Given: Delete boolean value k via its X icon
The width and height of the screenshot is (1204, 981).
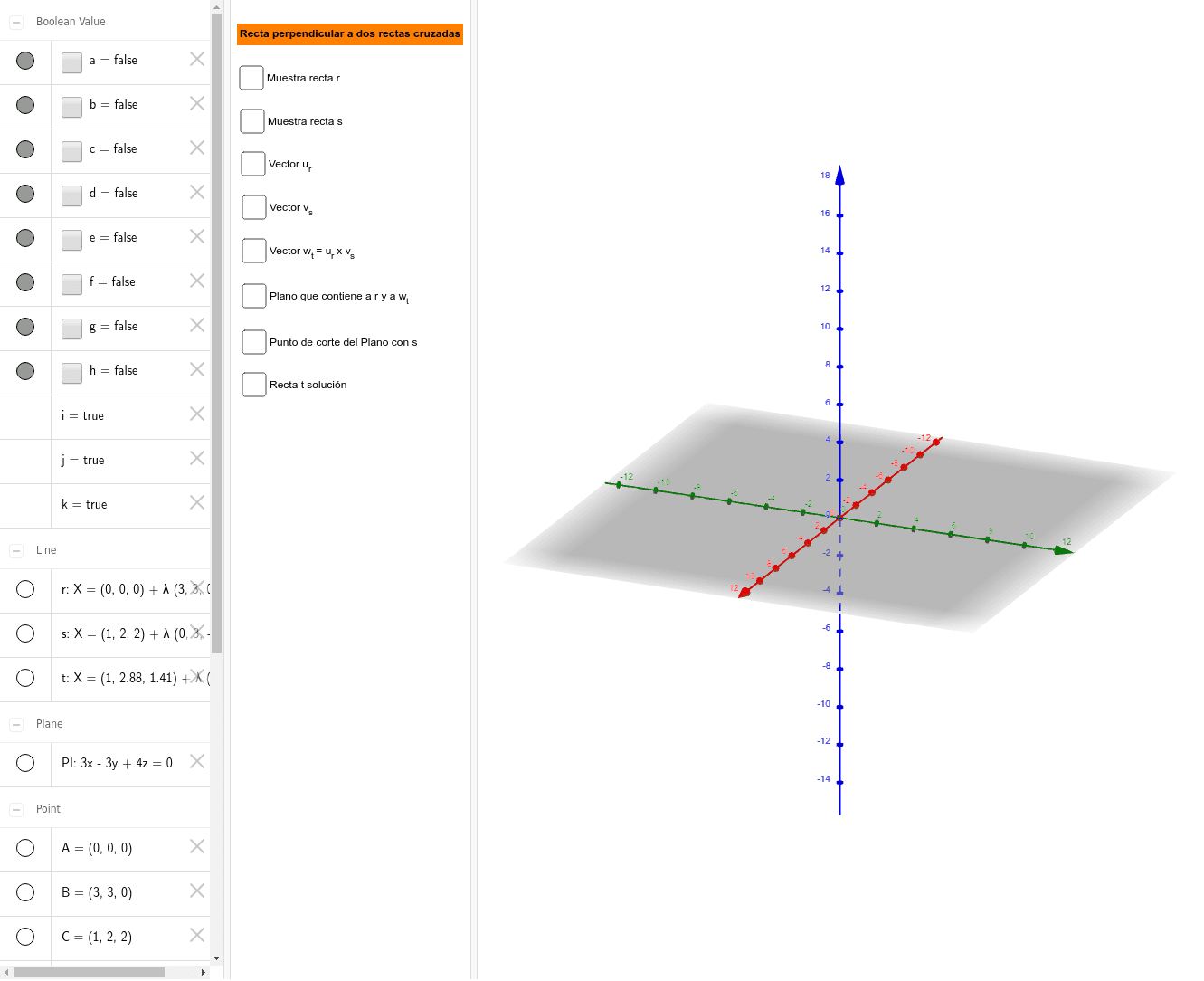Looking at the screenshot, I should (x=196, y=502).
